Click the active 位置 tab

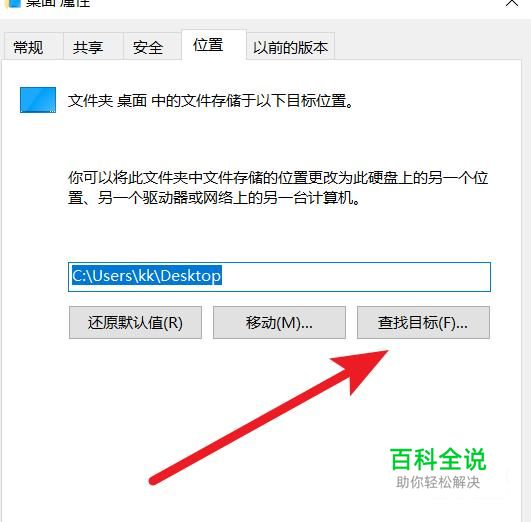point(208,45)
